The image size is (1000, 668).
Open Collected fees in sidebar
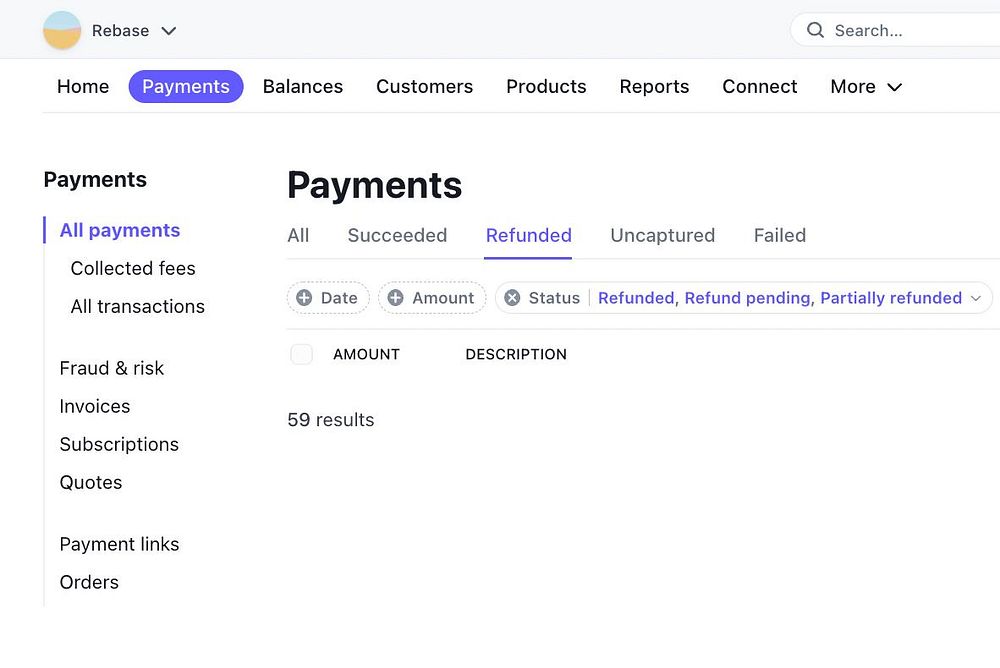point(133,268)
